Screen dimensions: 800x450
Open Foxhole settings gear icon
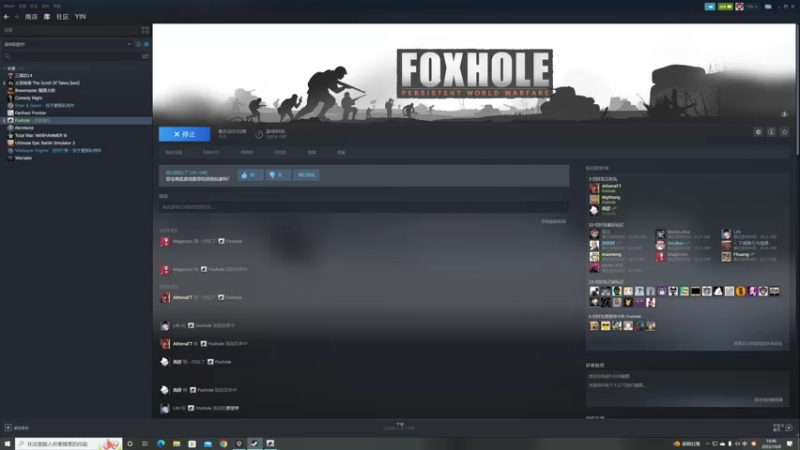coord(758,132)
